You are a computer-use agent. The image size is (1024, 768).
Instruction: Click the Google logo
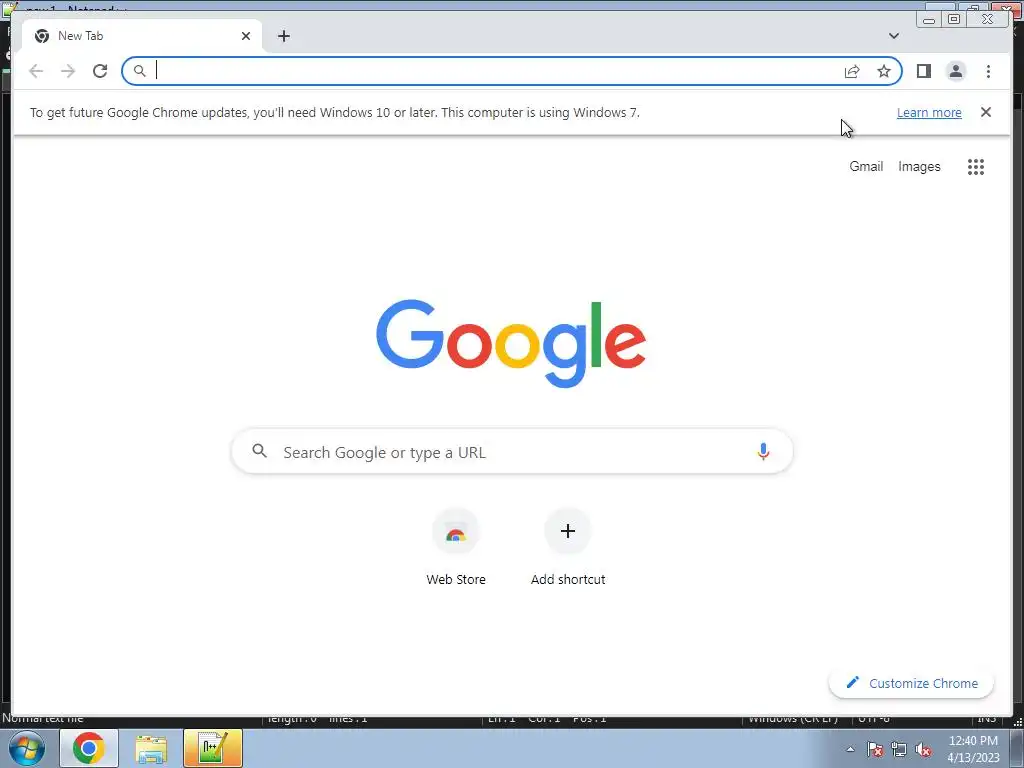(x=511, y=344)
